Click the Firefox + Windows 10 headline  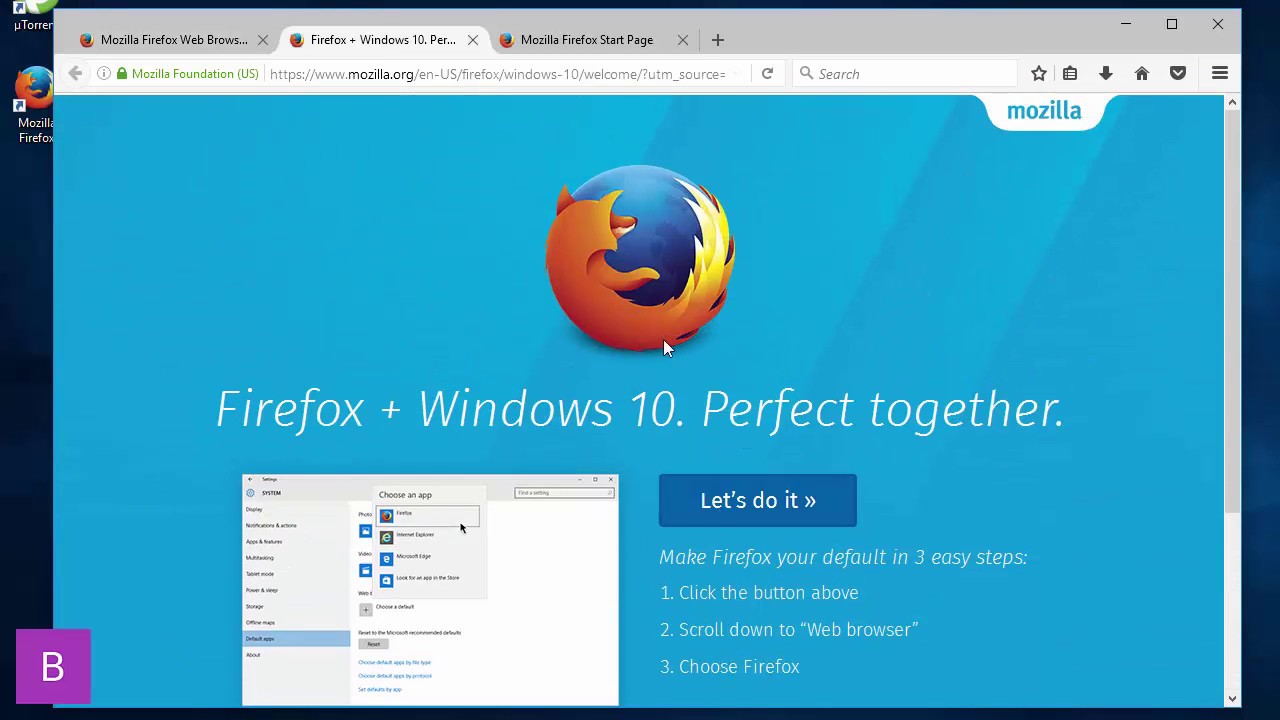pyautogui.click(x=640, y=409)
